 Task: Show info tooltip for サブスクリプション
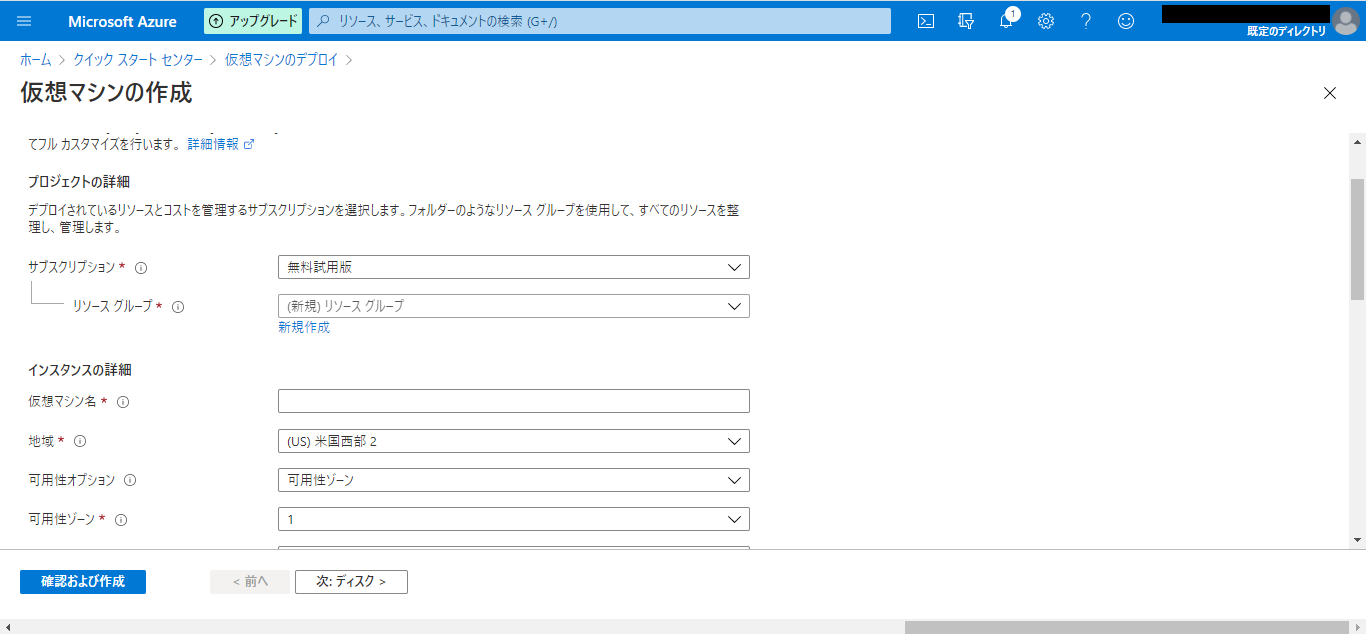pyautogui.click(x=141, y=268)
